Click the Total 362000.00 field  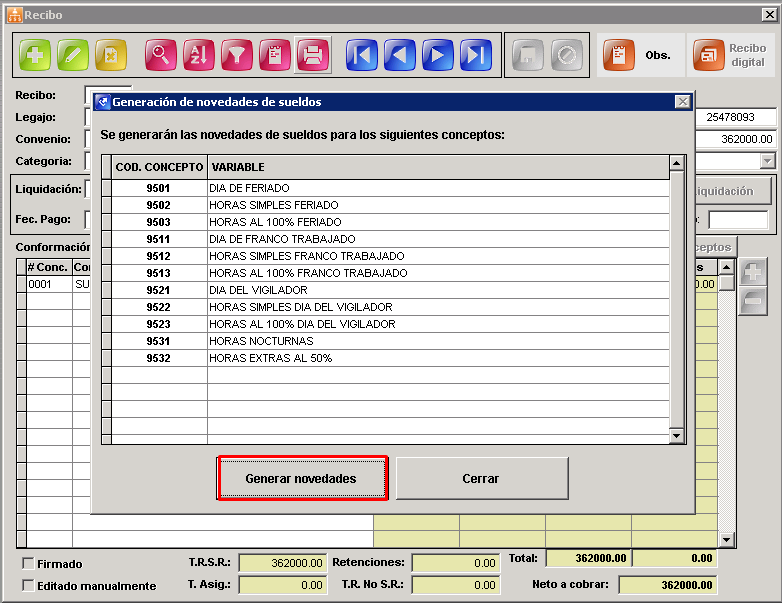[x=589, y=558]
